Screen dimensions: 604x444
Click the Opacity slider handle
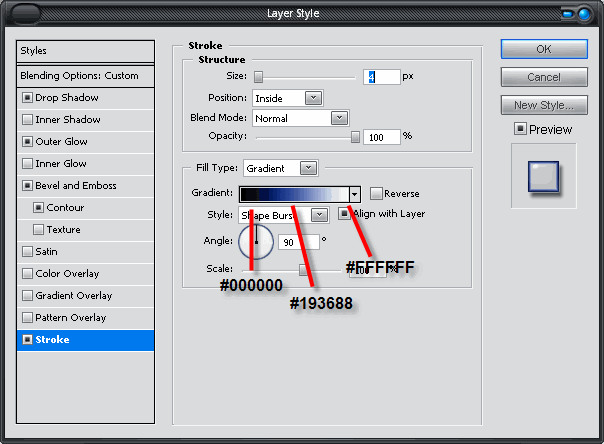355,137
